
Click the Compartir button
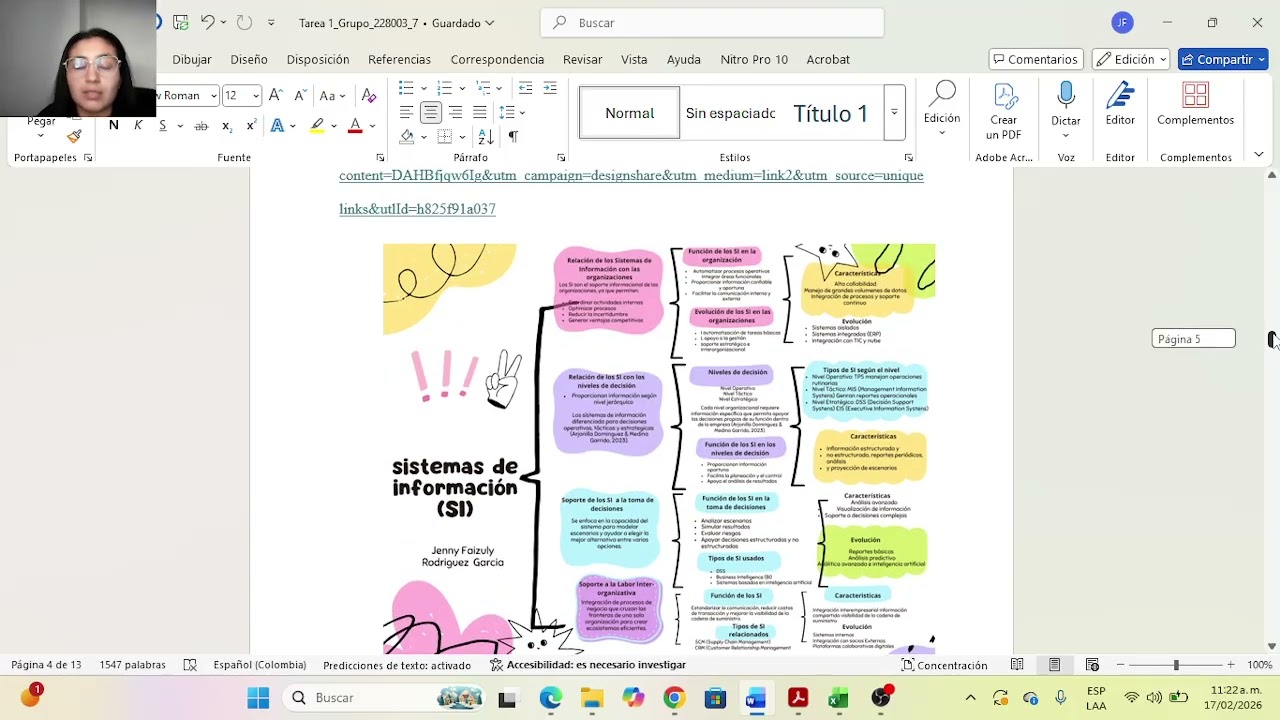click(x=1223, y=59)
